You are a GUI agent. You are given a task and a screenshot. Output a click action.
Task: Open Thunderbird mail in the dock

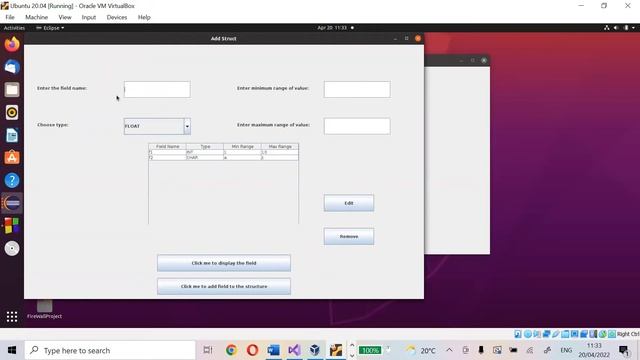[x=12, y=67]
